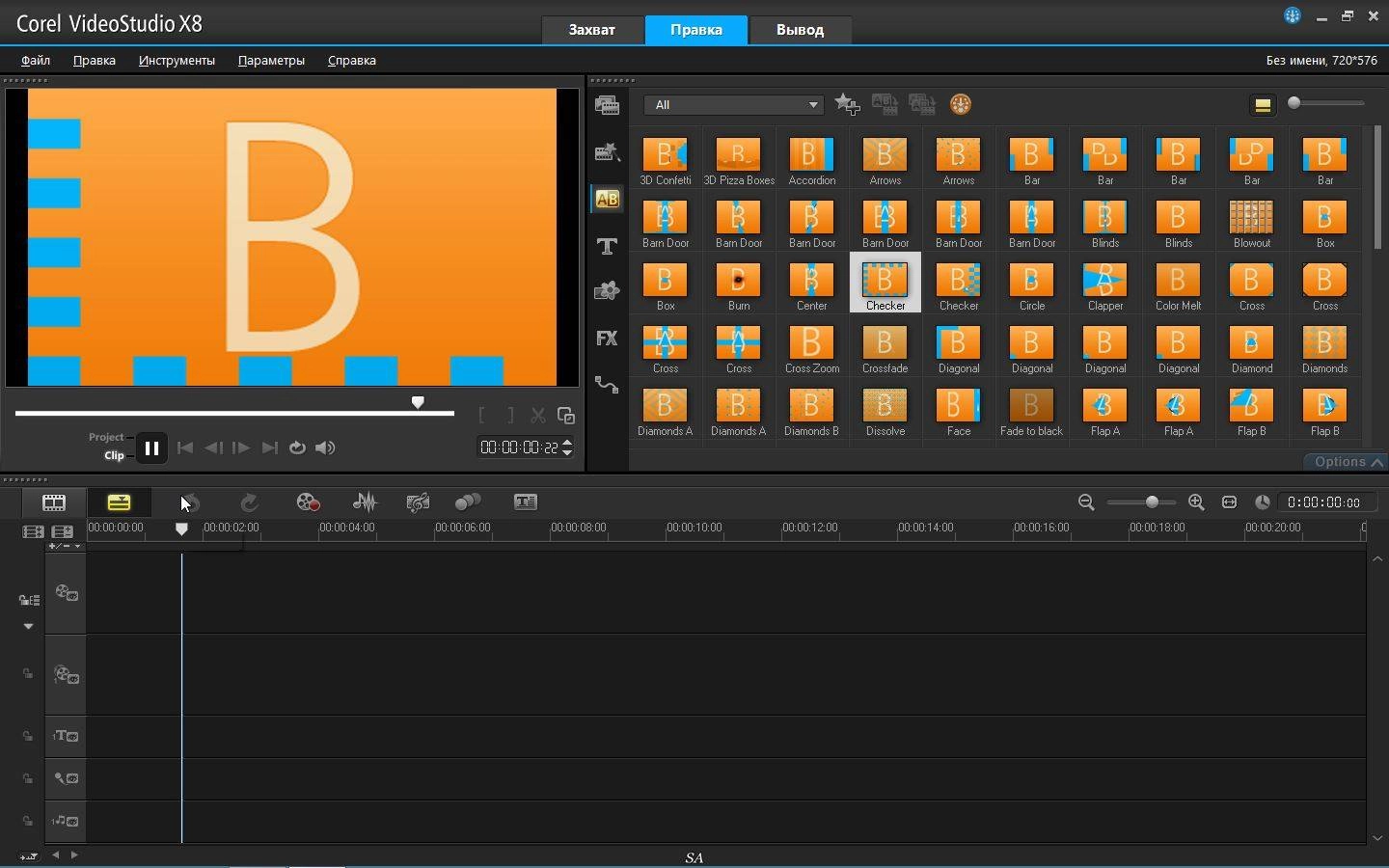
Task: Expand the Options panel
Action: click(x=1348, y=462)
